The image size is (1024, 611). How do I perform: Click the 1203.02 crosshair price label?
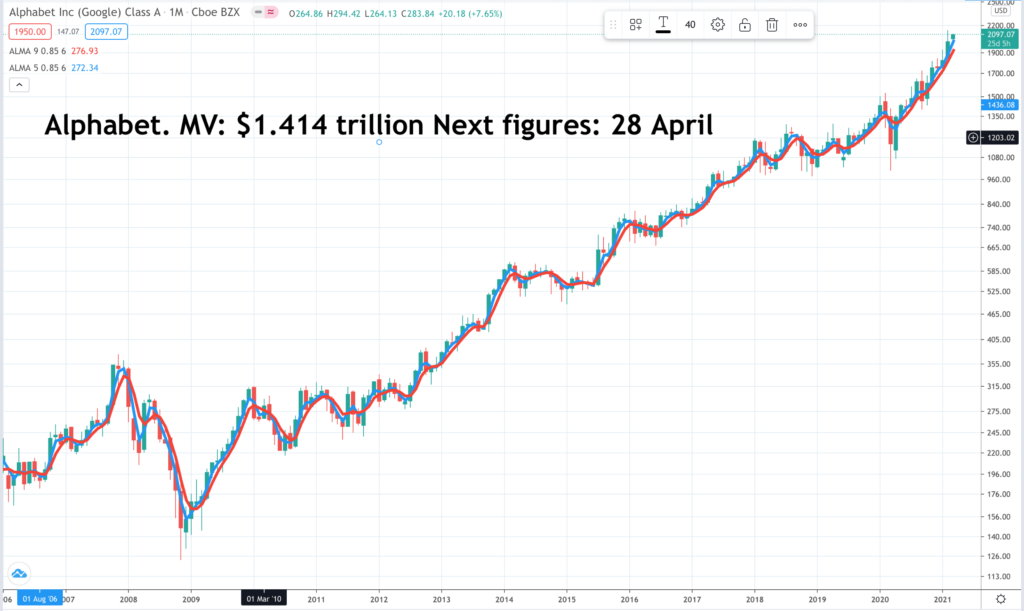point(1000,138)
